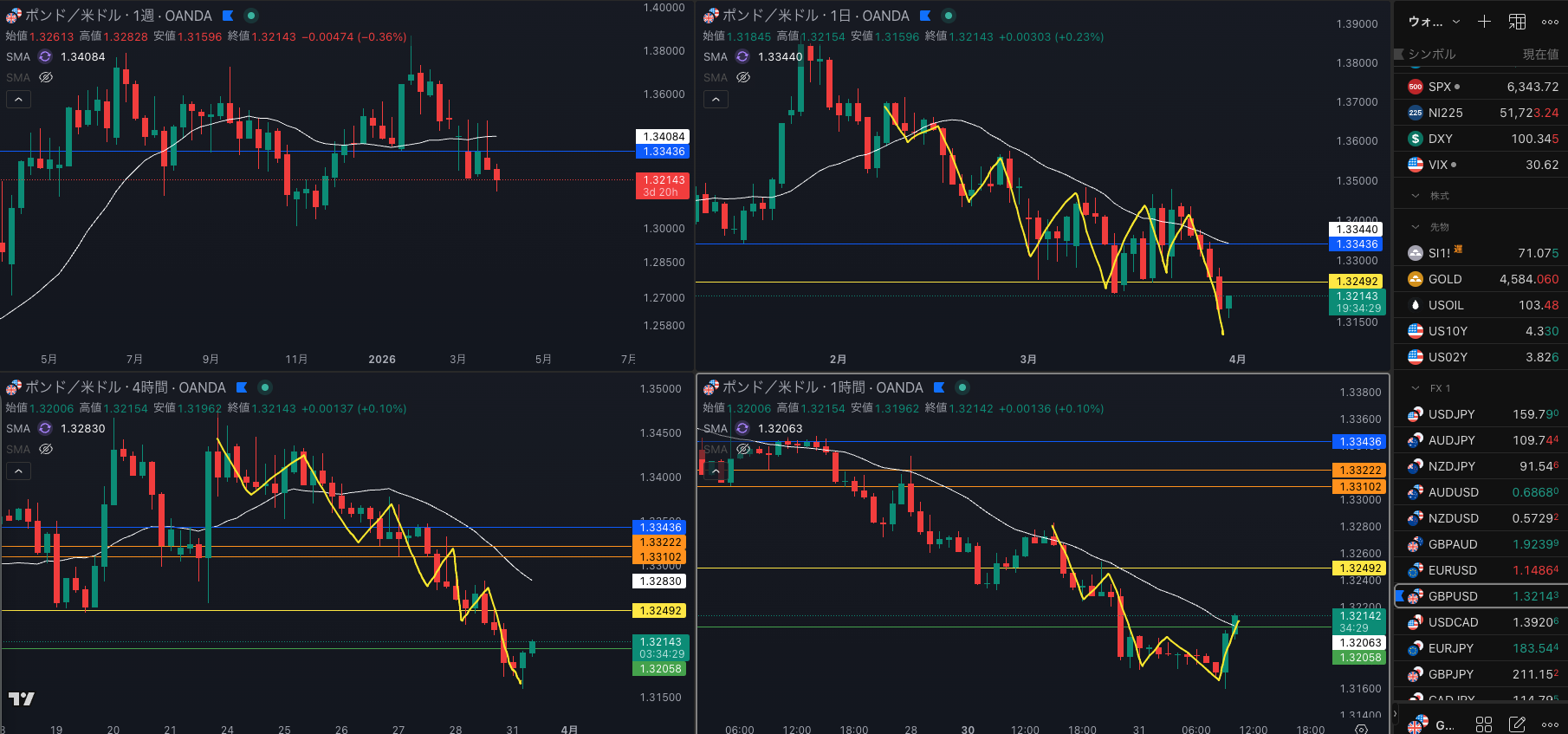The height and width of the screenshot is (734, 1568).
Task: Click the TradingView logo in the 4-hour chart
Action: click(x=22, y=698)
